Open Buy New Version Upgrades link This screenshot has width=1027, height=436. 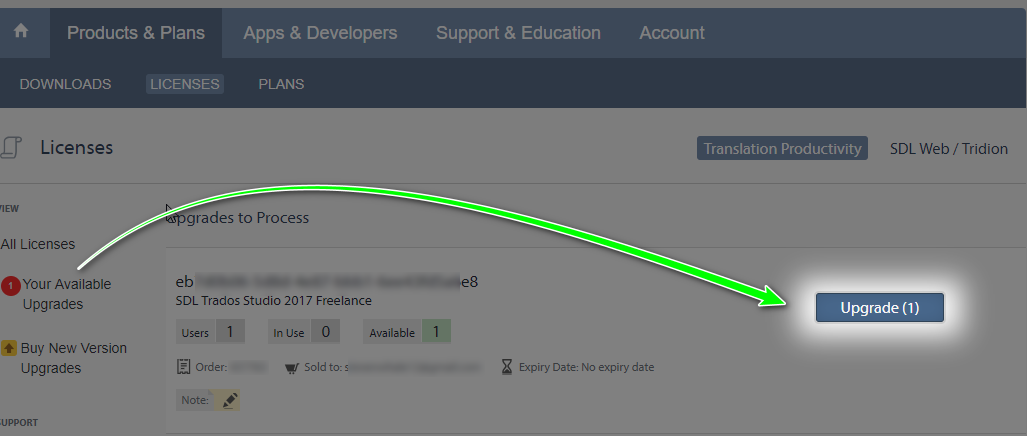click(73, 358)
